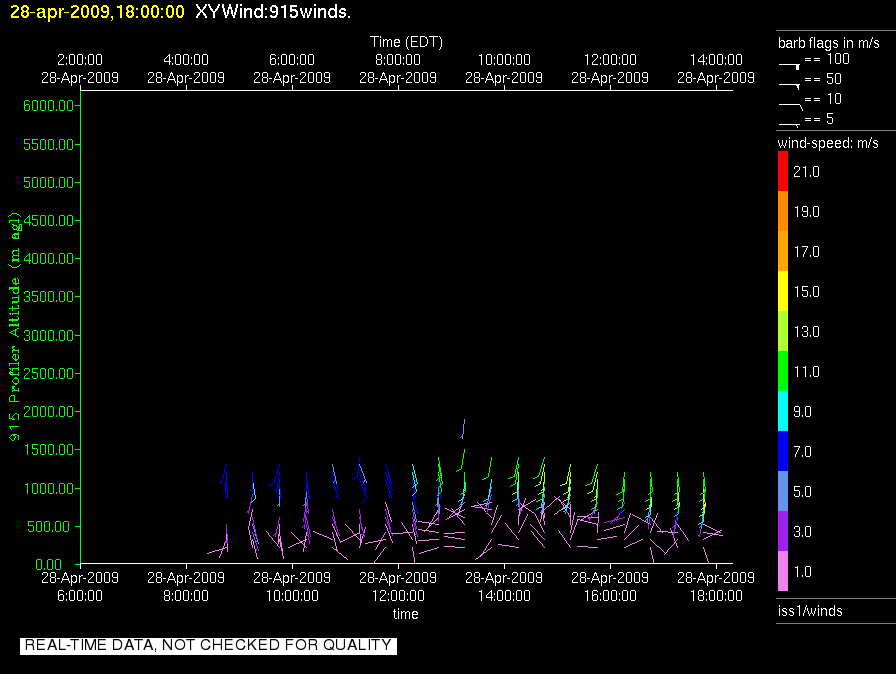Click the dark blue 7.0 swatch
Screen dimensions: 896x674
pyautogui.click(x=783, y=452)
